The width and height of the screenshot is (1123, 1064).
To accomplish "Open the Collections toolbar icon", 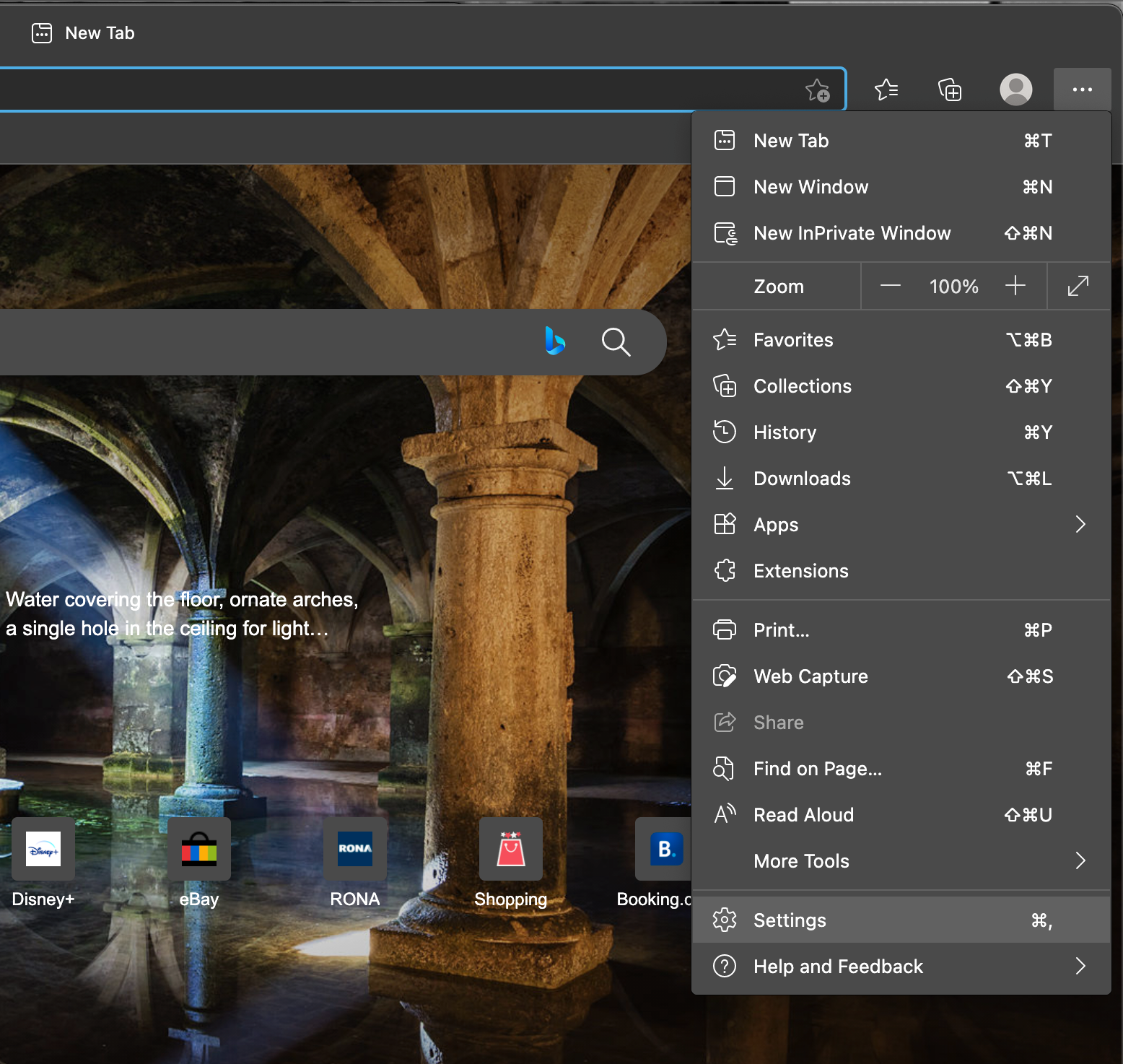I will (950, 90).
